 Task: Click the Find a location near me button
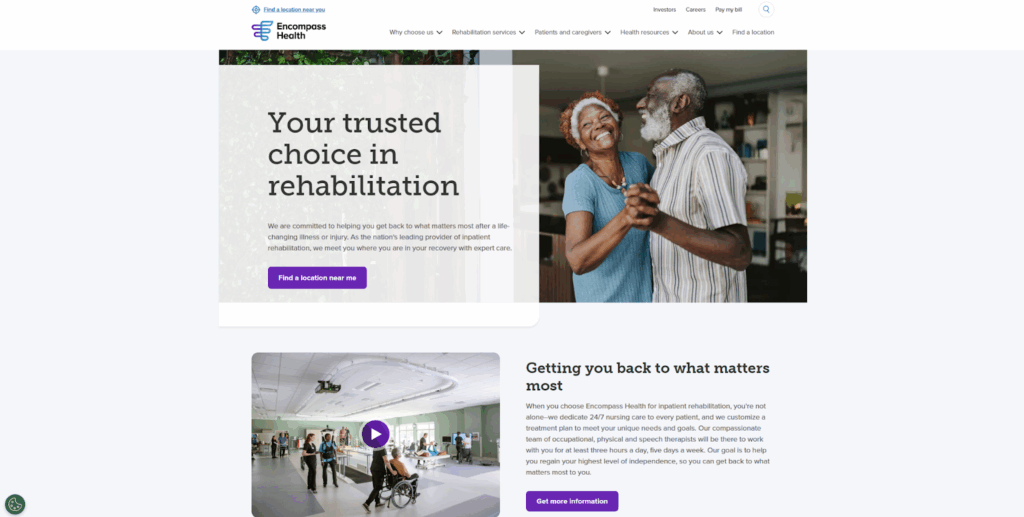[x=317, y=277]
